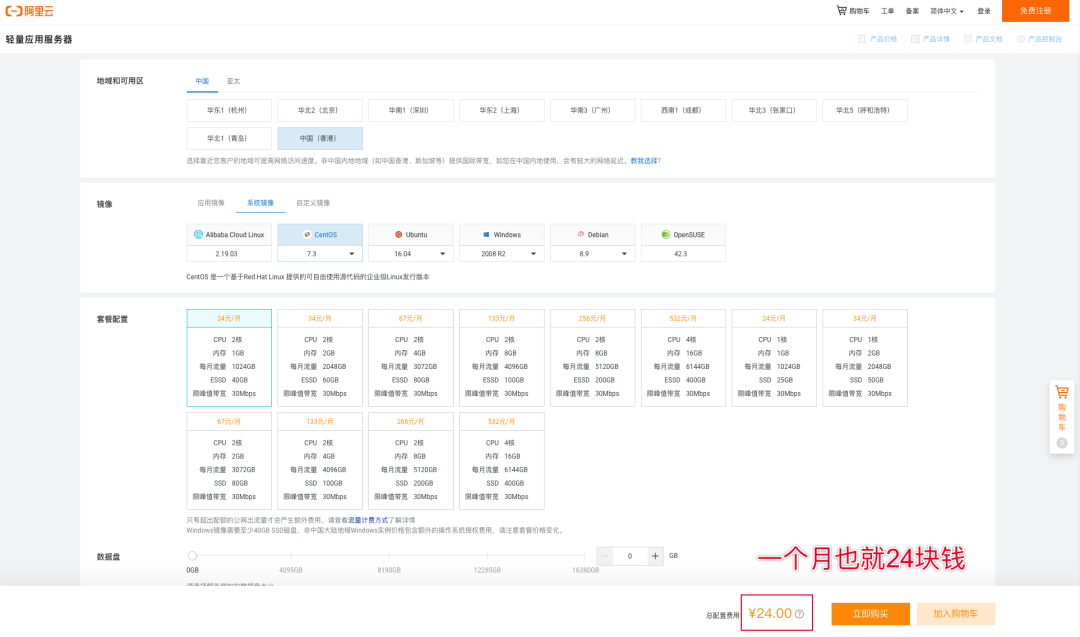Choose region 华南1（深圳）
The height and width of the screenshot is (637, 1080).
411,110
